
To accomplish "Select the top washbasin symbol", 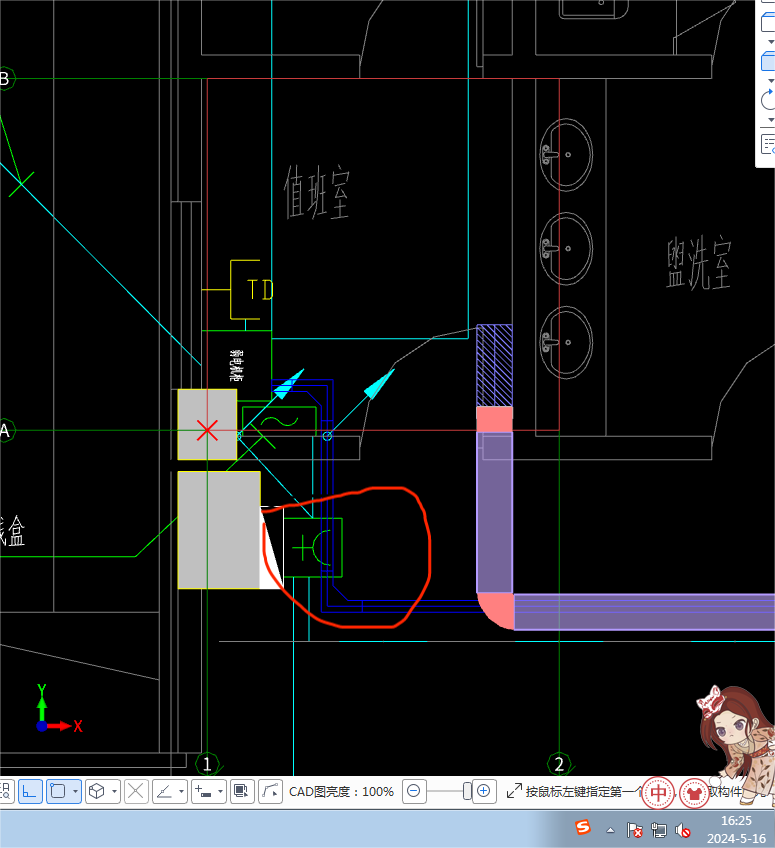I will click(566, 155).
